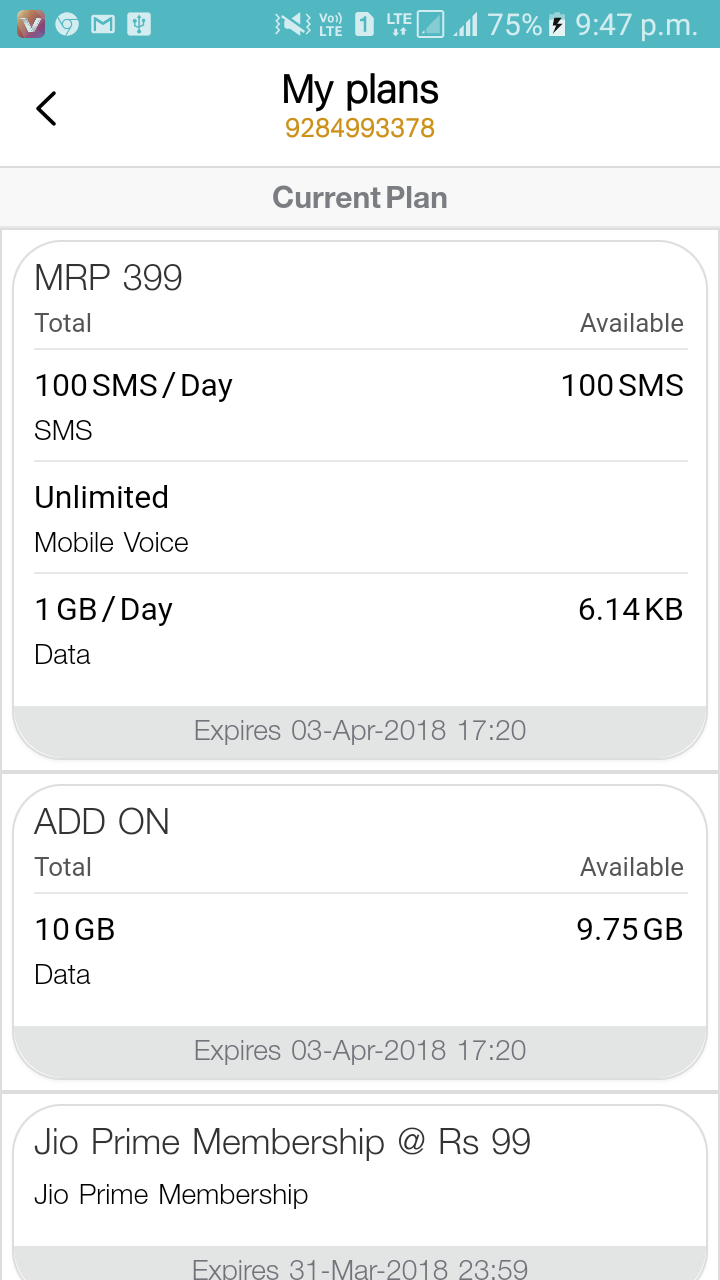Tap the 10 GB add-on data row
Viewport: 720px width, 1280px height.
click(x=360, y=950)
